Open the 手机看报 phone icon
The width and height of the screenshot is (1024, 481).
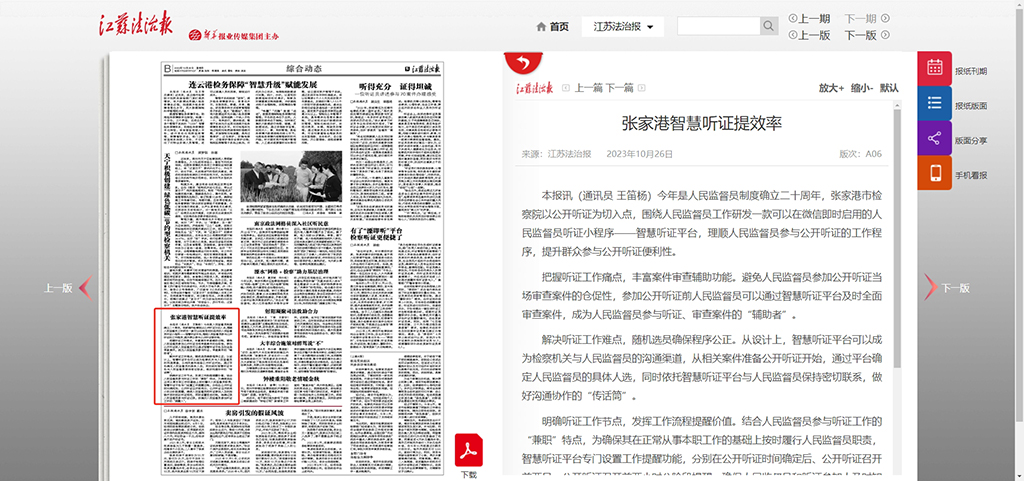[x=934, y=174]
